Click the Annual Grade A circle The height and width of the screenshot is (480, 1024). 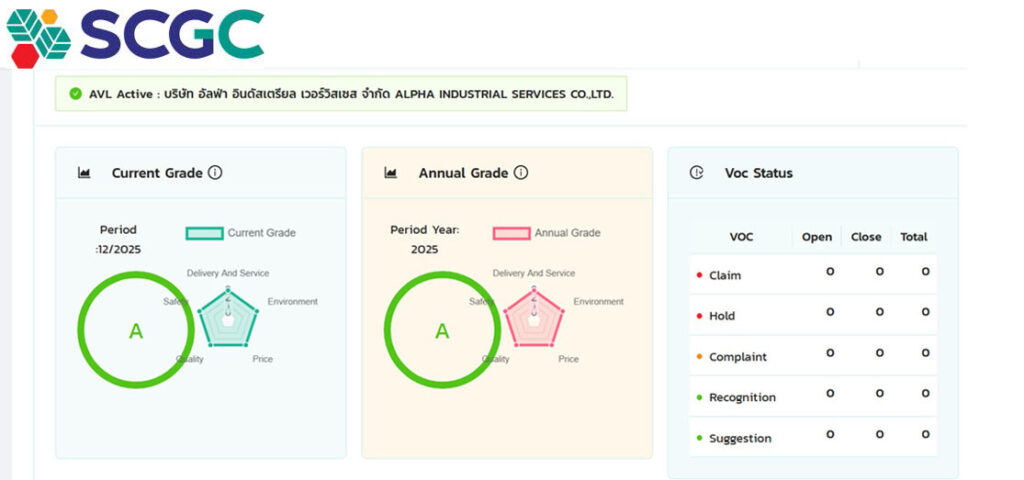(441, 331)
